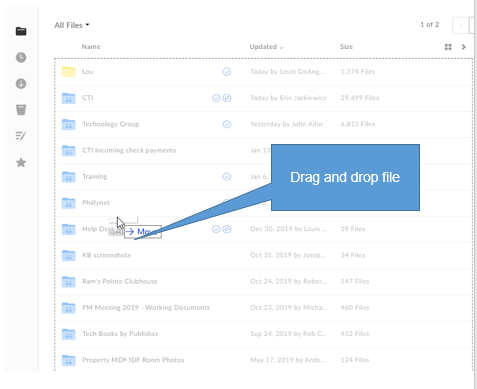
Task: Open FM Meeting 2019 - Working Documents name
Action: [146, 308]
